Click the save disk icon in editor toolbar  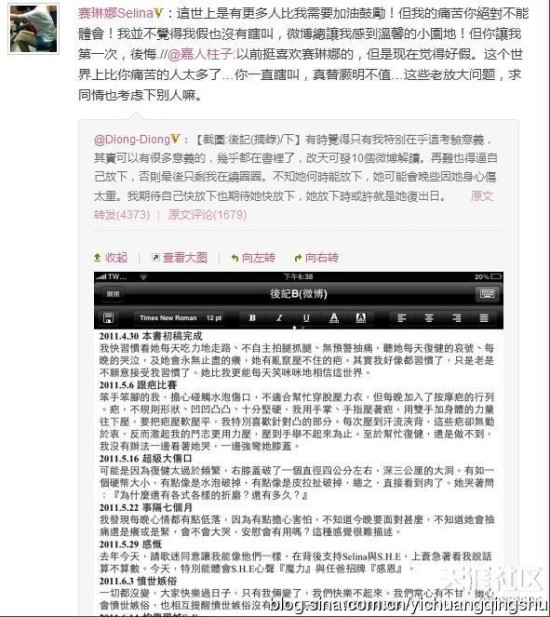click(108, 318)
